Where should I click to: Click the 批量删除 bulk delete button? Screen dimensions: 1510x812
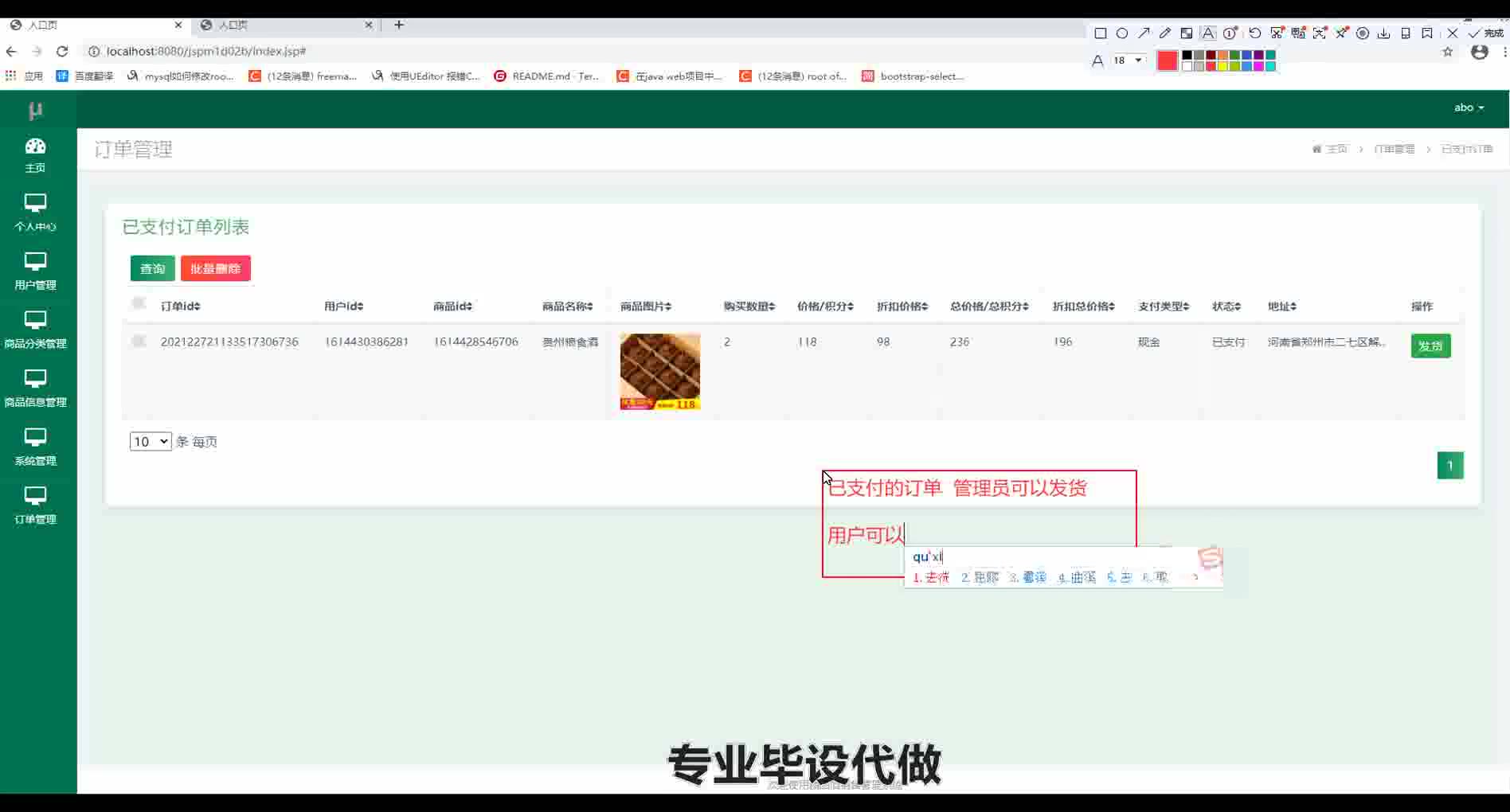(215, 268)
